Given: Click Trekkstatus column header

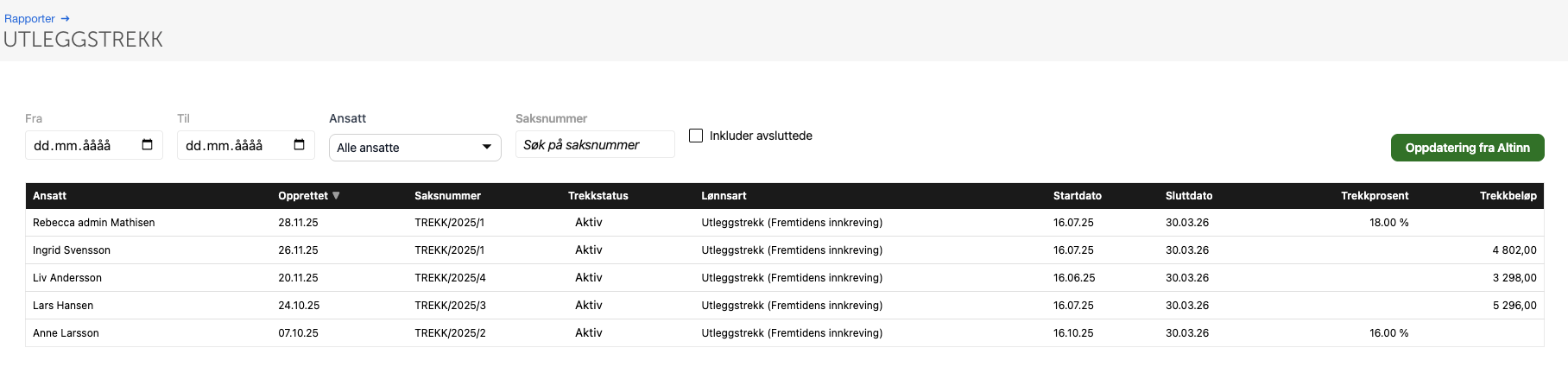Looking at the screenshot, I should click(x=598, y=196).
